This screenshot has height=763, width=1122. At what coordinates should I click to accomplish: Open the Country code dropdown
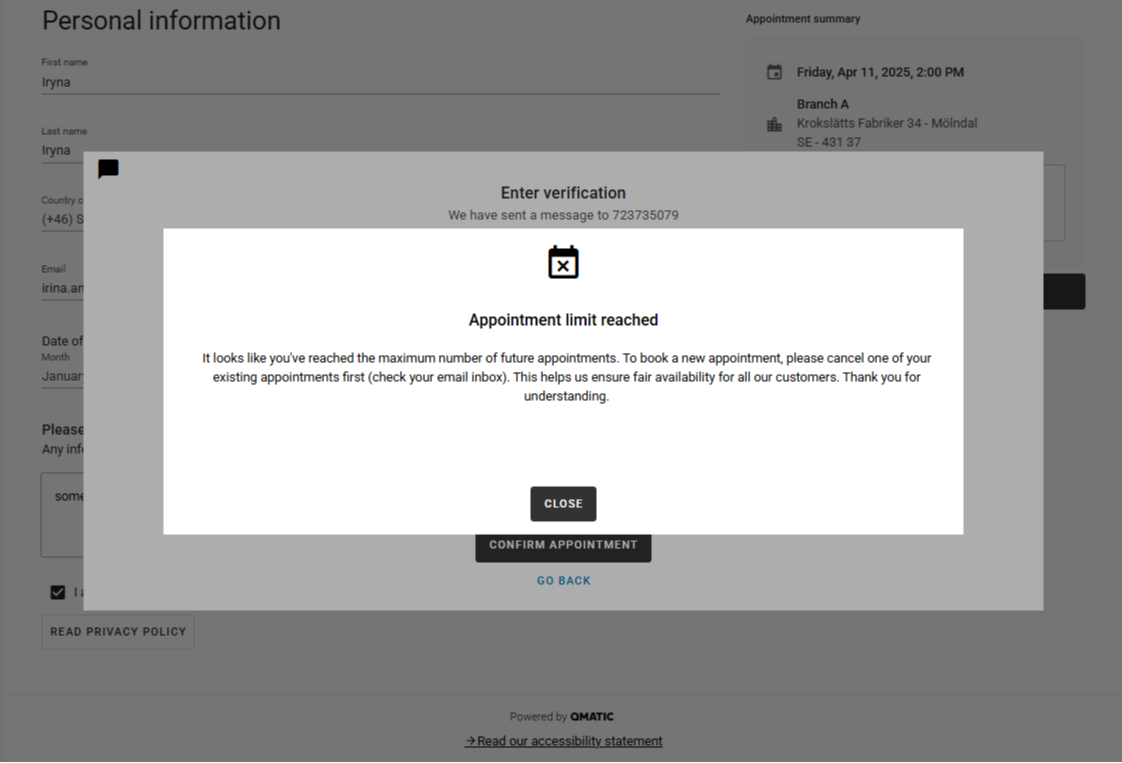point(62,219)
